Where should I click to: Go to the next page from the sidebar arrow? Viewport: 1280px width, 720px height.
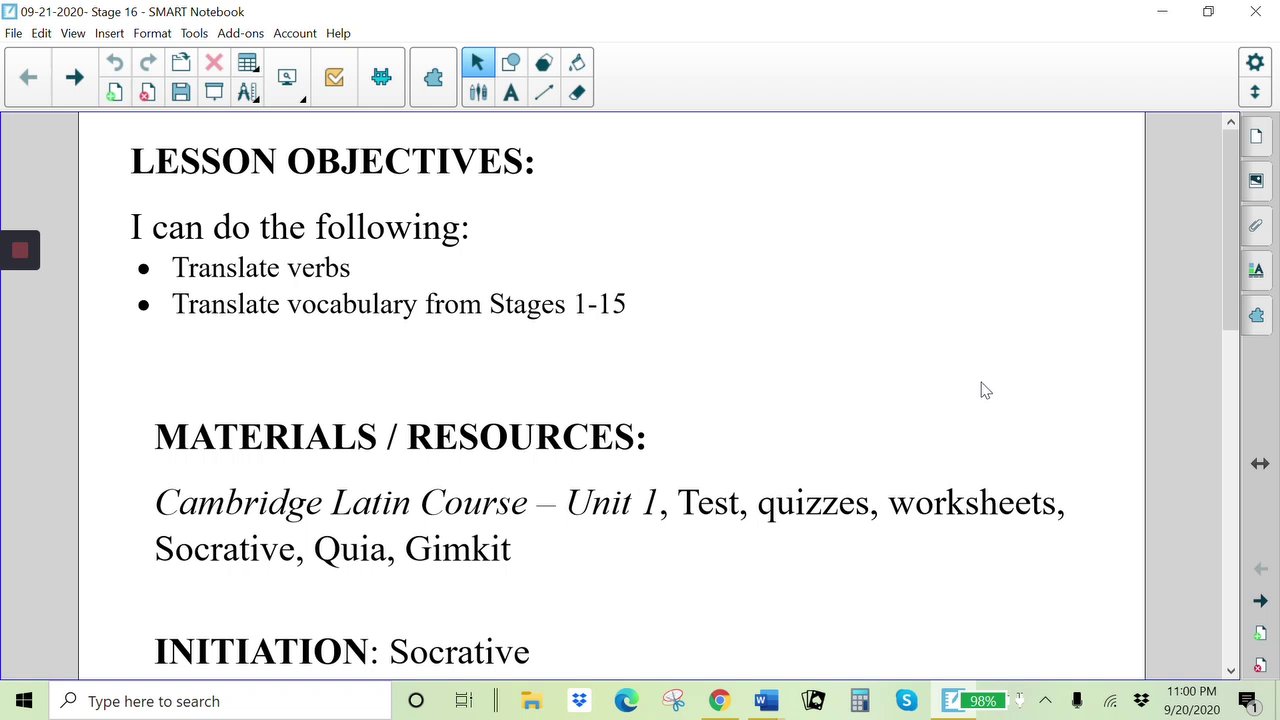click(1260, 601)
